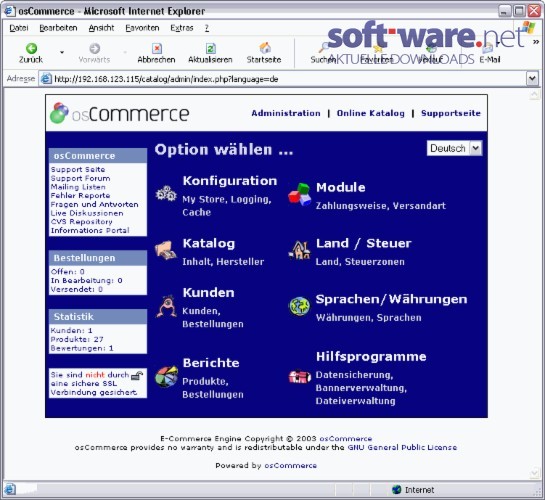Click the scrollbar up arrow
The image size is (545, 500).
(x=535, y=95)
